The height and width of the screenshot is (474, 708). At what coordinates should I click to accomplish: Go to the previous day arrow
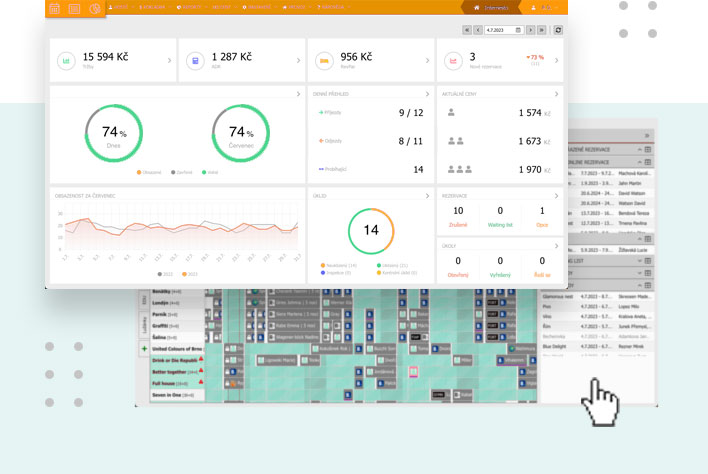click(480, 30)
